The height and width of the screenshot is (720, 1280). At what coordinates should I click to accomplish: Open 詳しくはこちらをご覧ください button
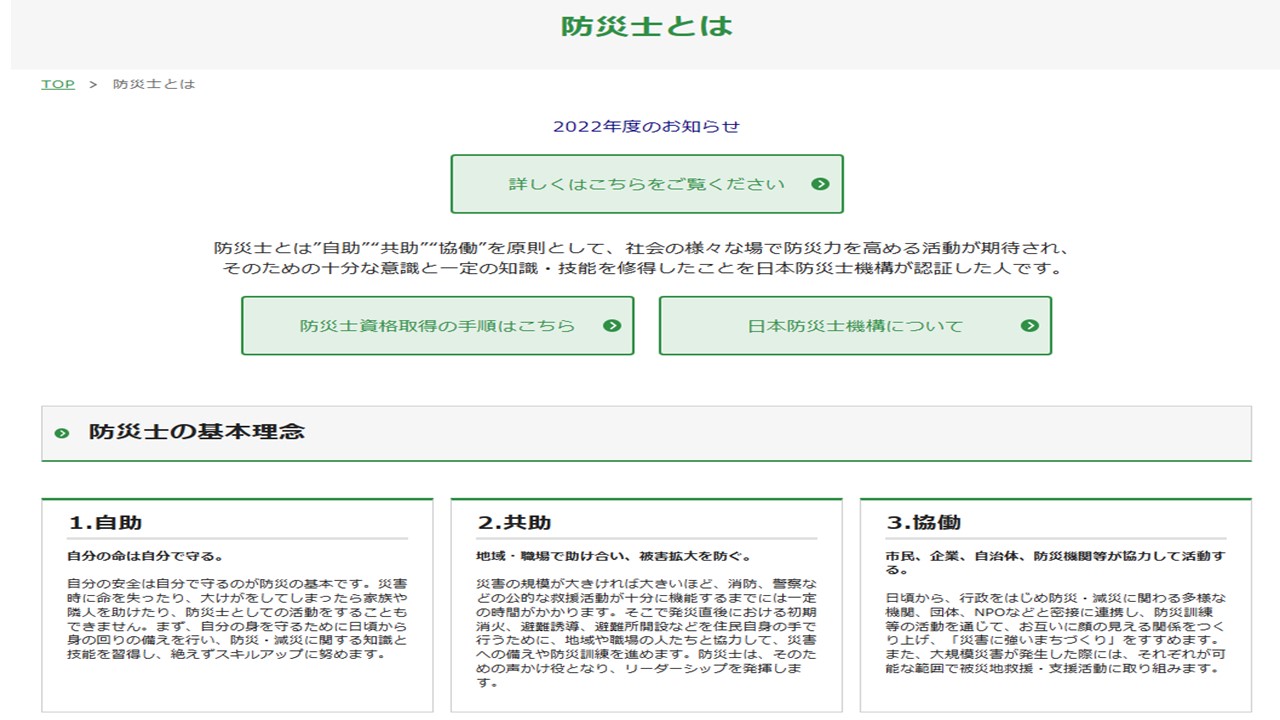pos(646,184)
